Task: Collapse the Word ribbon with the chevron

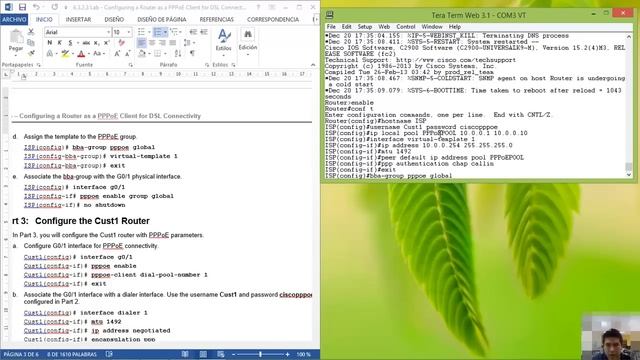Action: pyautogui.click(x=313, y=65)
